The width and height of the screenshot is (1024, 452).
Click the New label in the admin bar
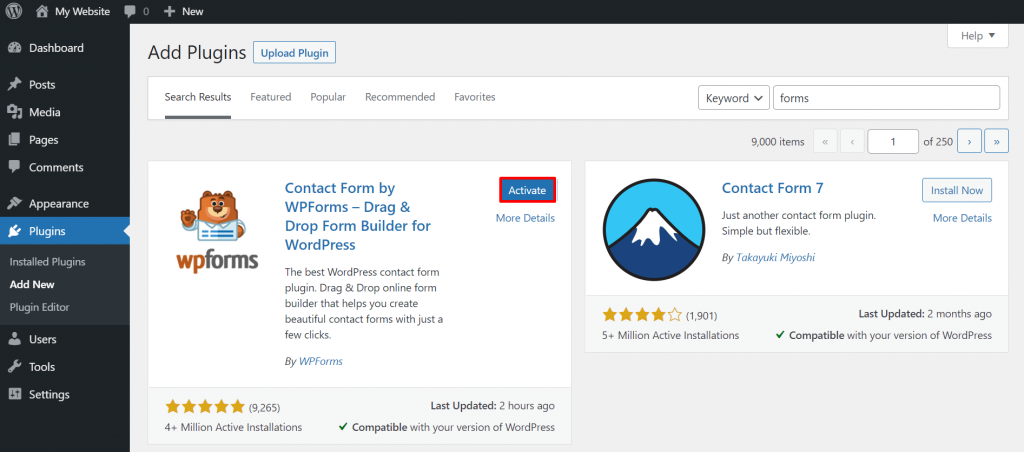point(193,12)
